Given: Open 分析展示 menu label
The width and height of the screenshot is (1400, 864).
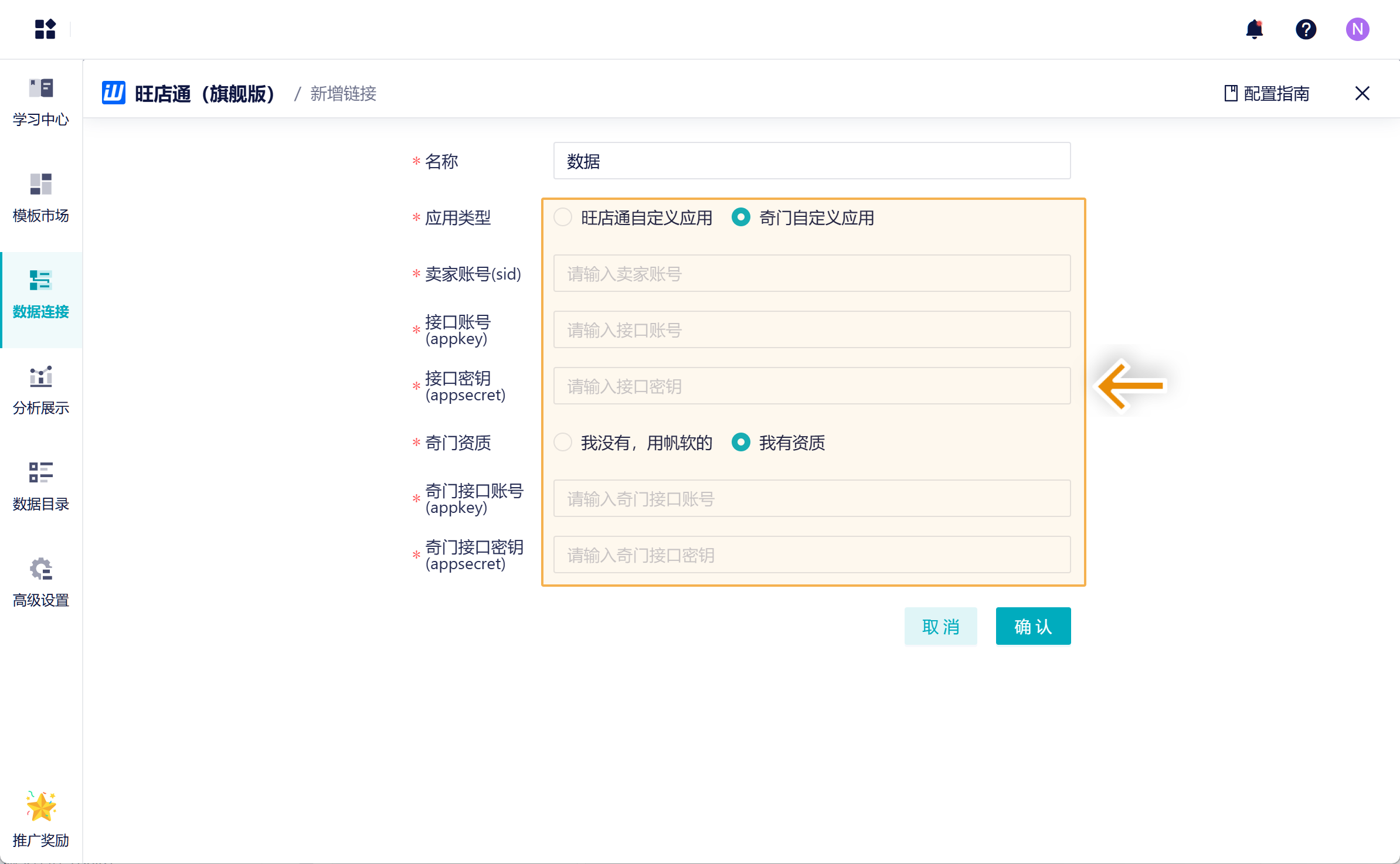Looking at the screenshot, I should tap(41, 408).
